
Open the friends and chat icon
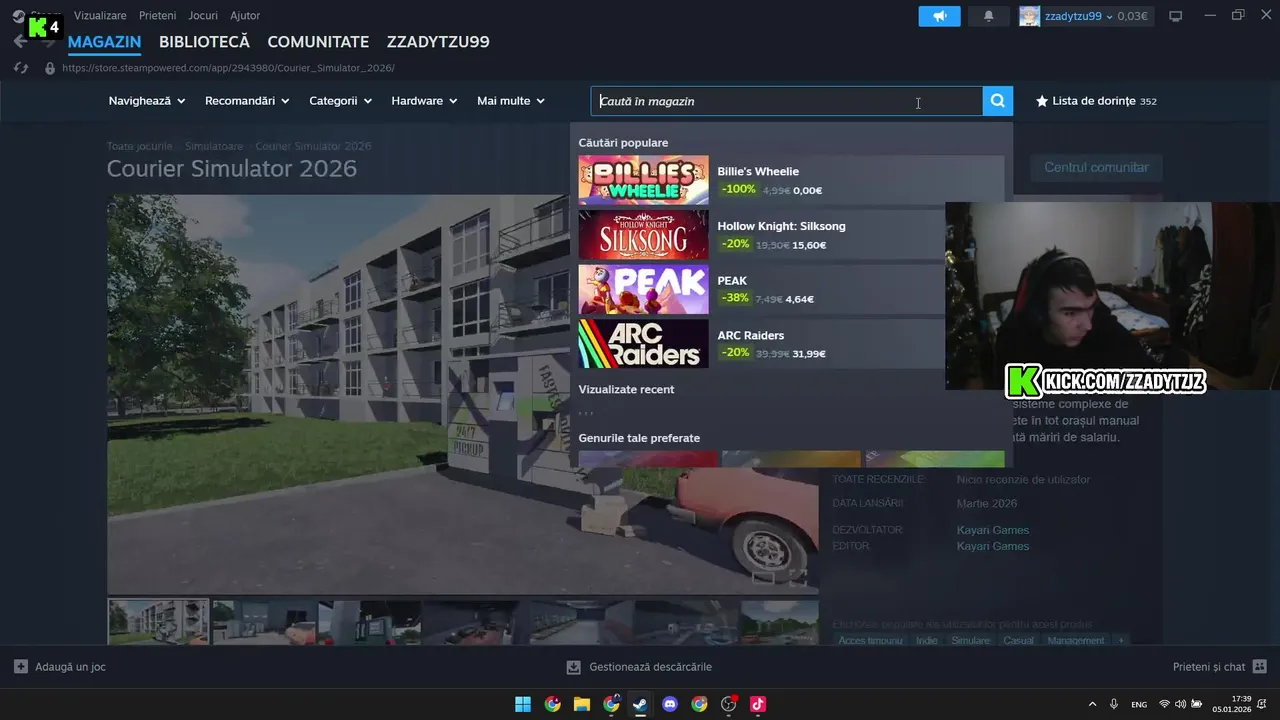[1260, 666]
